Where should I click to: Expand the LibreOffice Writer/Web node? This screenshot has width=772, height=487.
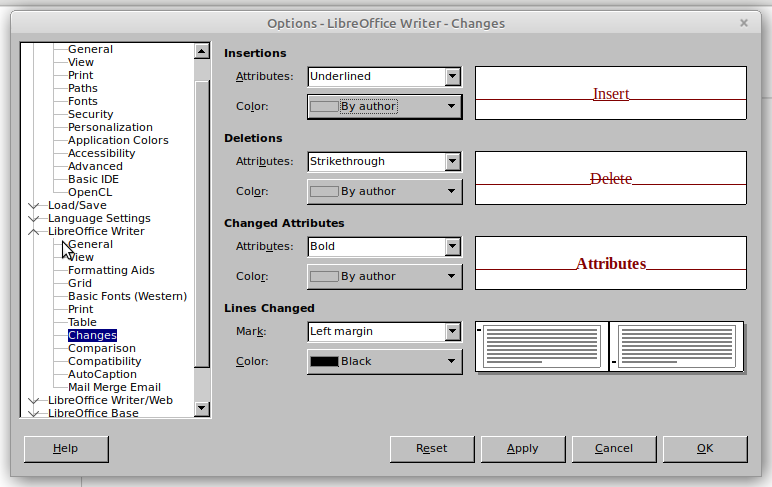click(33, 400)
